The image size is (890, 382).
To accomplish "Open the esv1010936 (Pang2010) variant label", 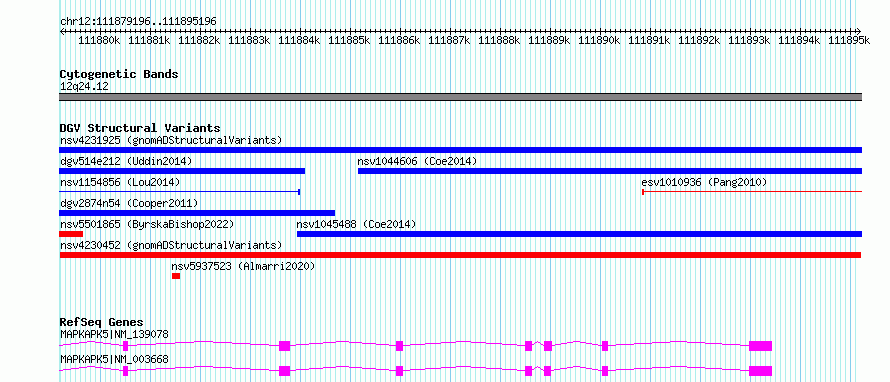I will point(704,182).
